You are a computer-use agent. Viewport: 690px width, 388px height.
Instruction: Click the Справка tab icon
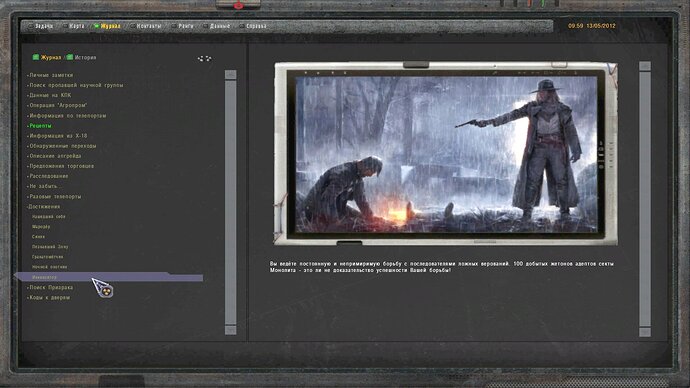(242, 26)
